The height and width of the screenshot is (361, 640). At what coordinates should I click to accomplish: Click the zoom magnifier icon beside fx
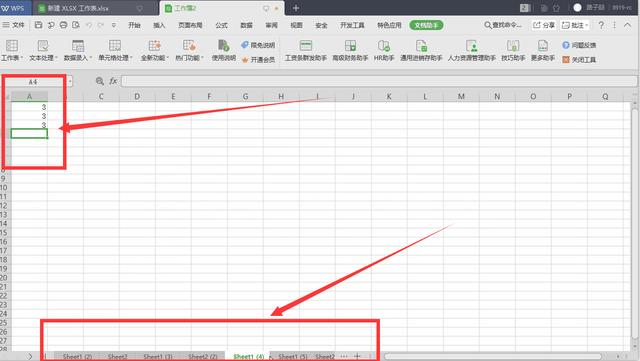pyautogui.click(x=100, y=81)
